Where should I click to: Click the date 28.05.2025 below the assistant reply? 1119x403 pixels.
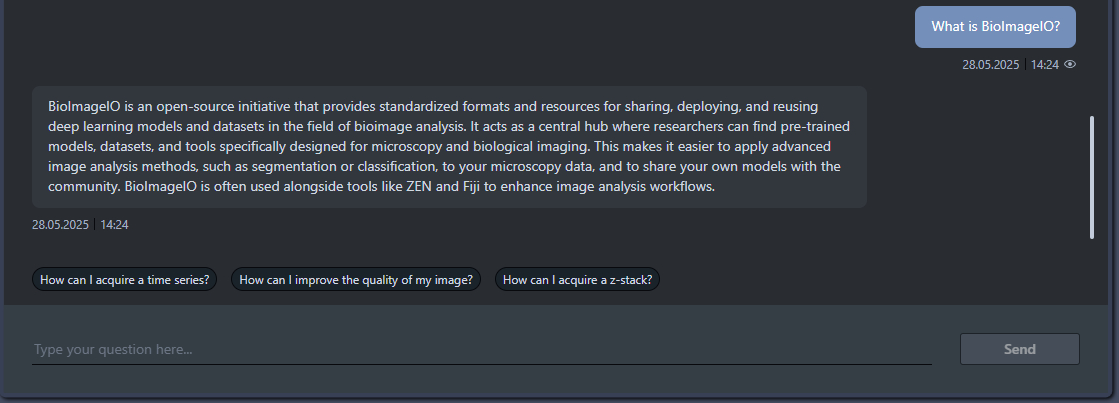(x=60, y=225)
